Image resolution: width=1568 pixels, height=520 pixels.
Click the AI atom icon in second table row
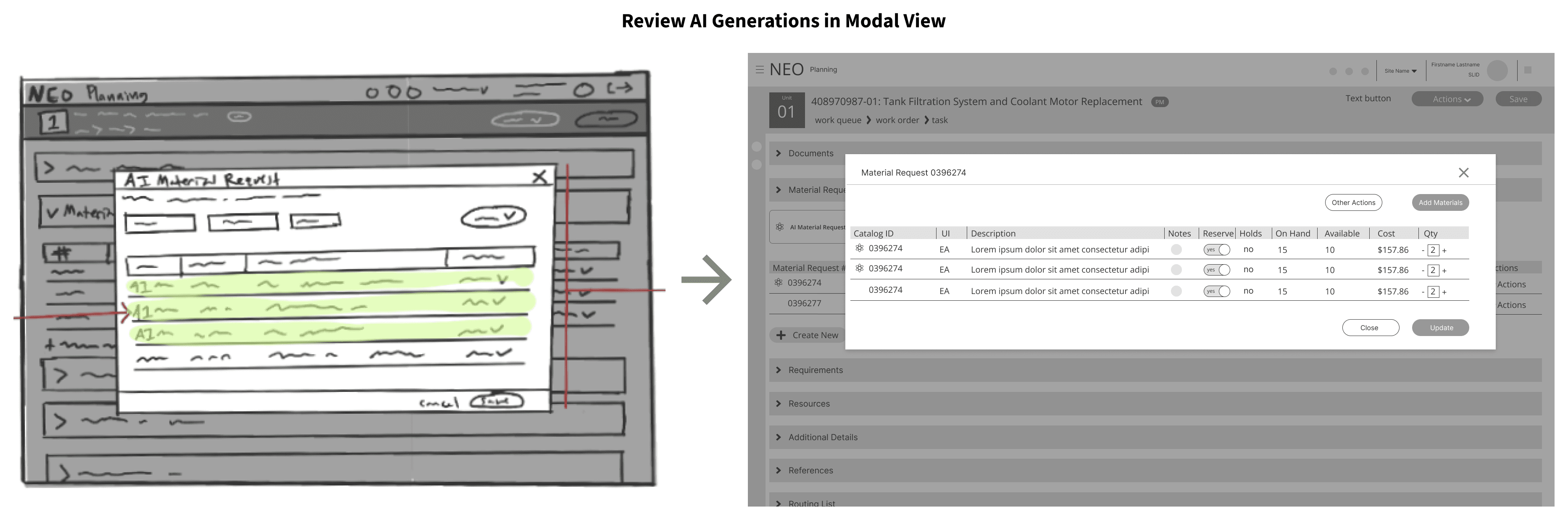click(860, 268)
